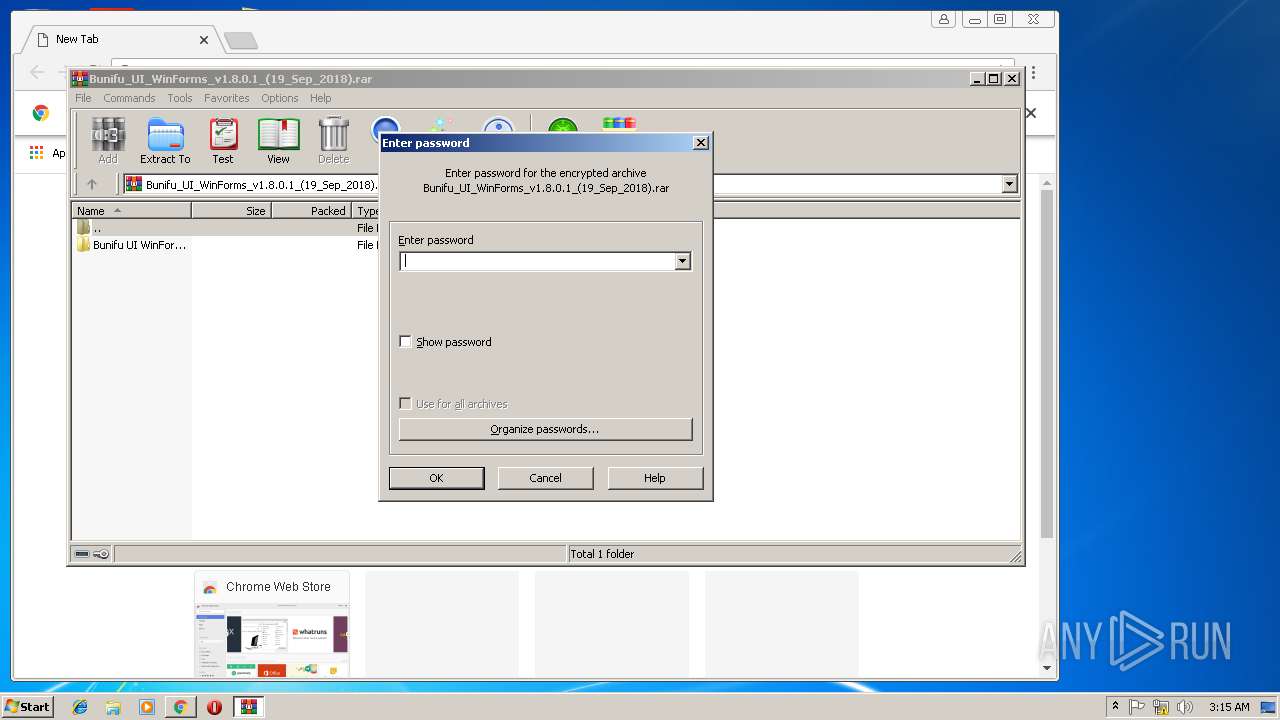The width and height of the screenshot is (1280, 720).
Task: Focus the Enter password input field
Action: click(537, 261)
